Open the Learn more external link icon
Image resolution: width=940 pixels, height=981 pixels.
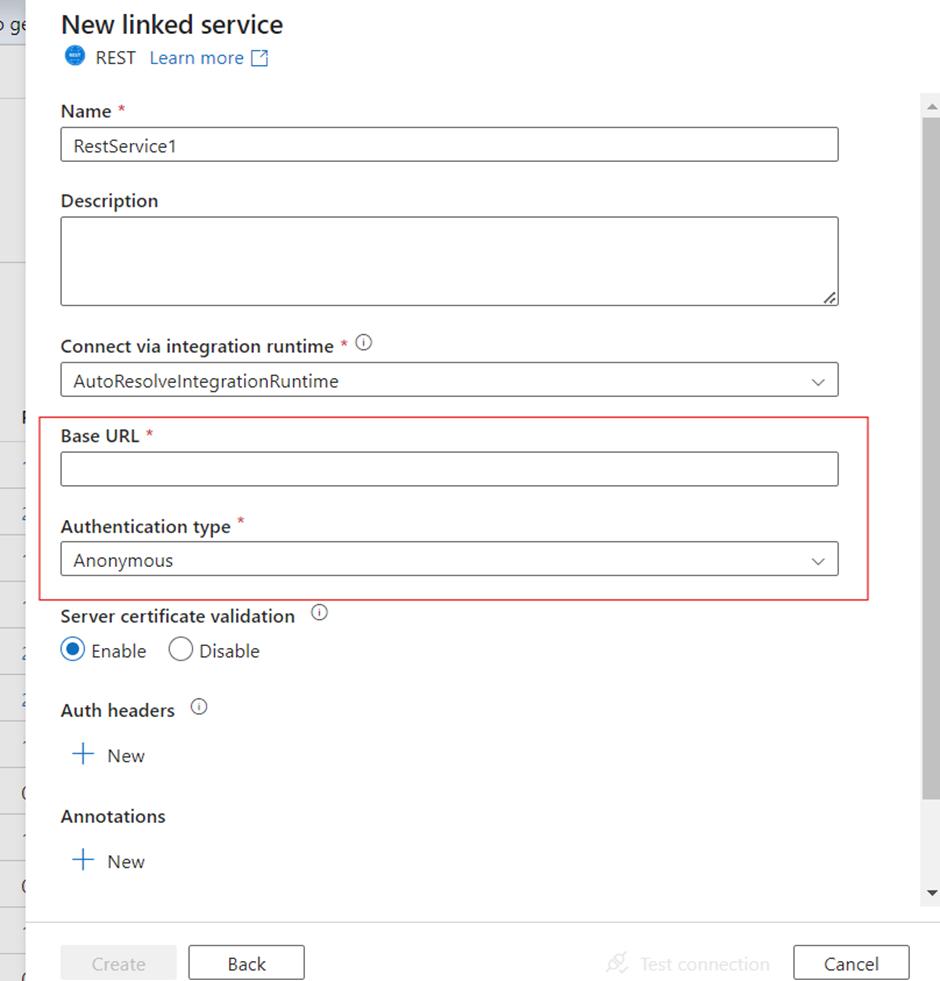(259, 58)
